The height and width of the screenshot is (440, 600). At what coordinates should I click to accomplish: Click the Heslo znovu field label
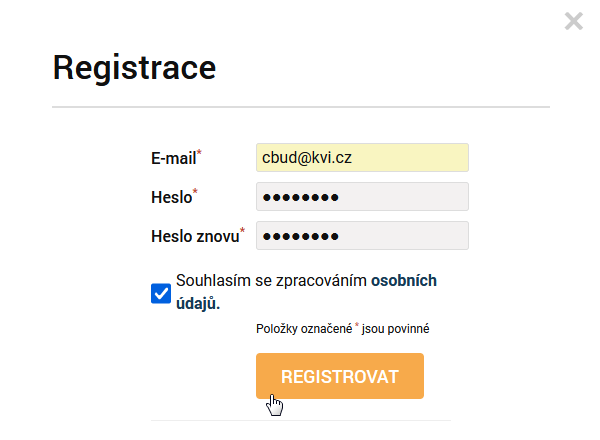coord(195,236)
